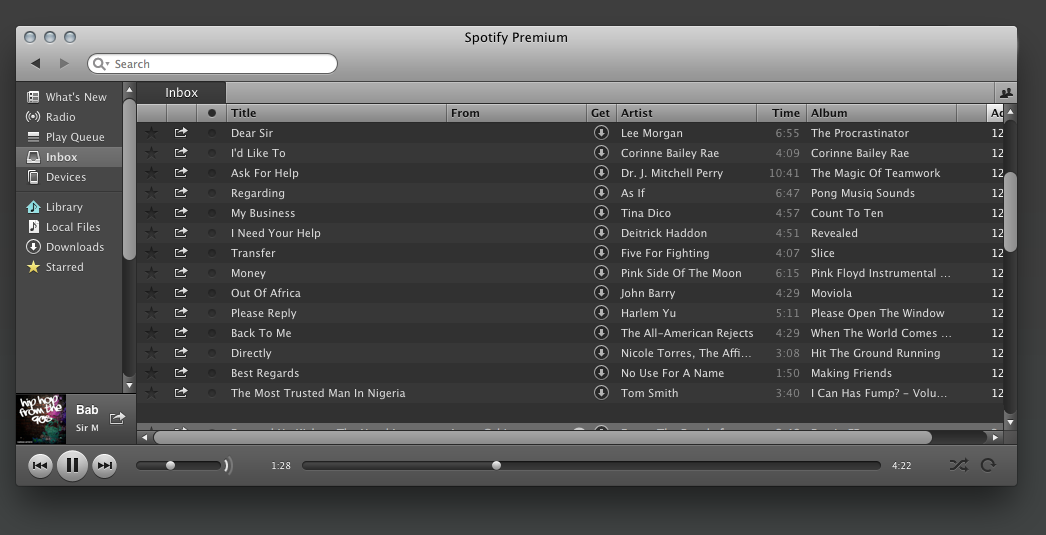Screen dimensions: 1046x535
Task: Select Play Queue in the sidebar
Action: [x=74, y=137]
